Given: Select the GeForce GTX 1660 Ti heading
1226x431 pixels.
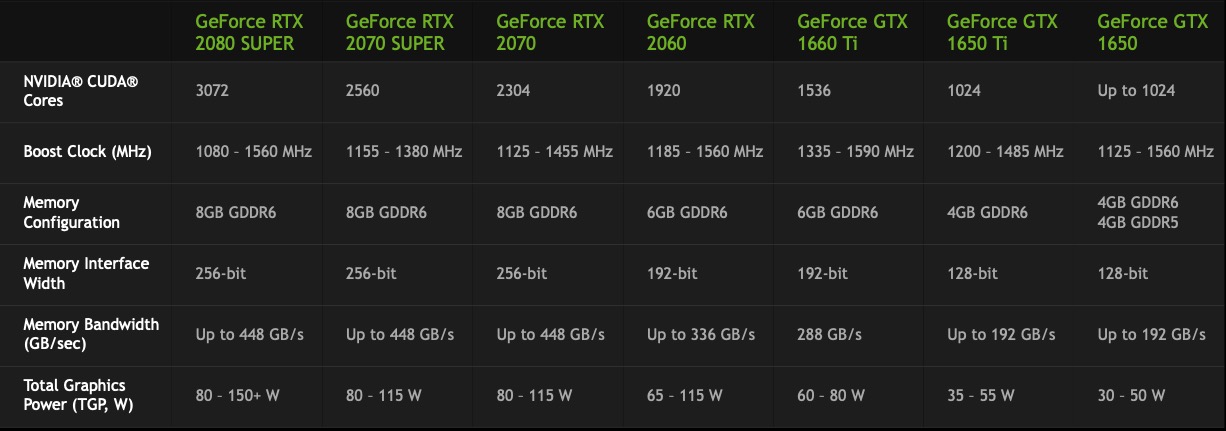Looking at the screenshot, I should 851,32.
